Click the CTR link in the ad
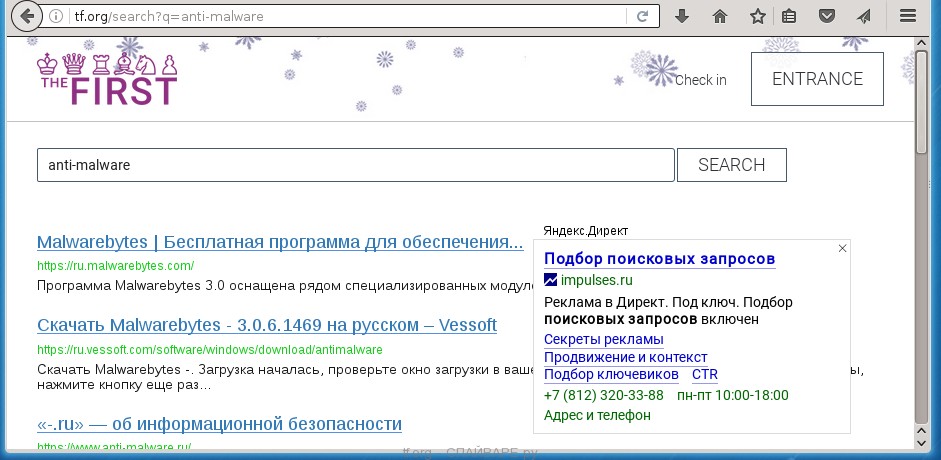Screen dimensions: 941x460 pos(704,374)
